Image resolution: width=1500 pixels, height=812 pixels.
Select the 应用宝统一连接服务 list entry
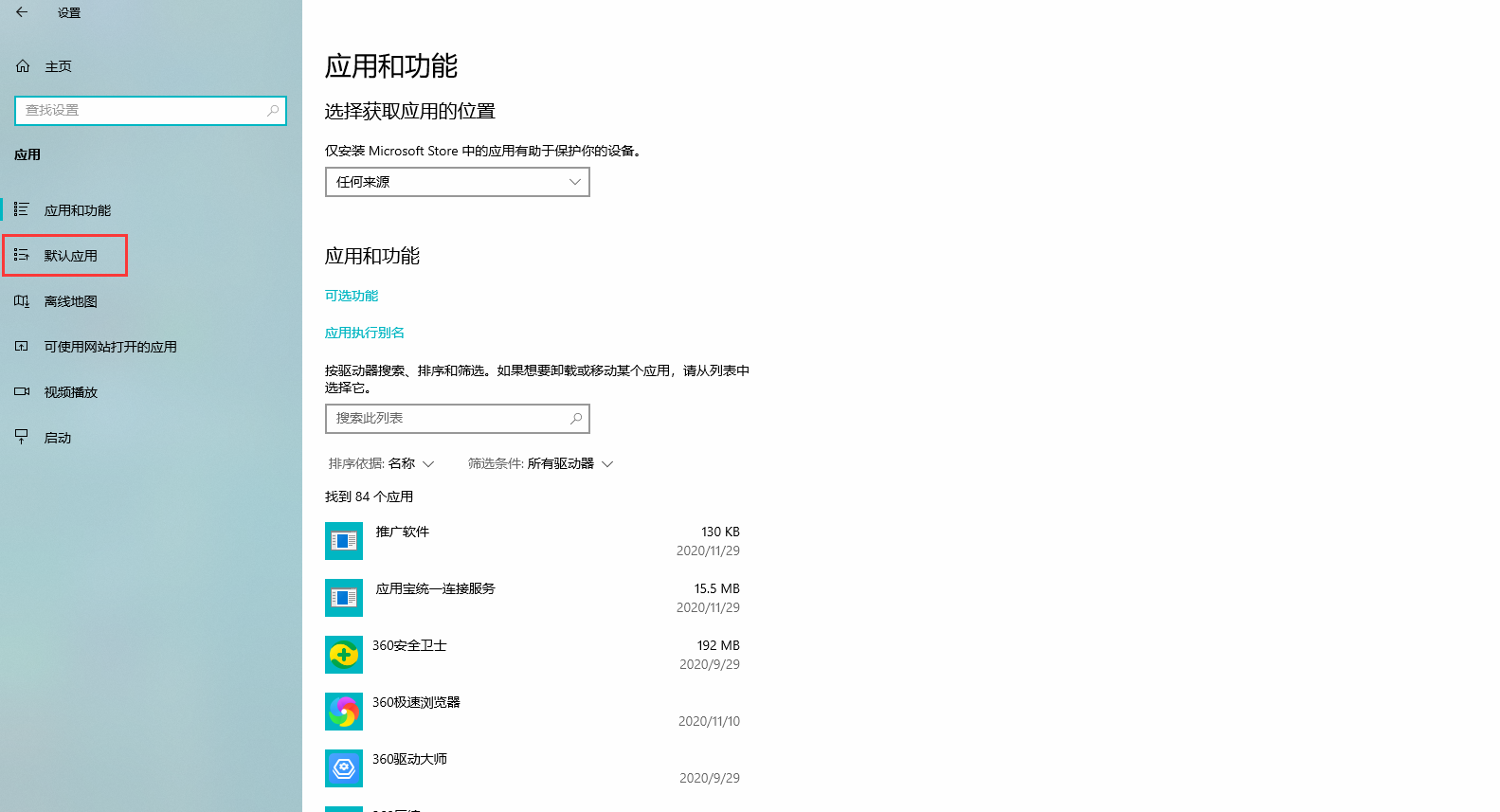tap(533, 598)
